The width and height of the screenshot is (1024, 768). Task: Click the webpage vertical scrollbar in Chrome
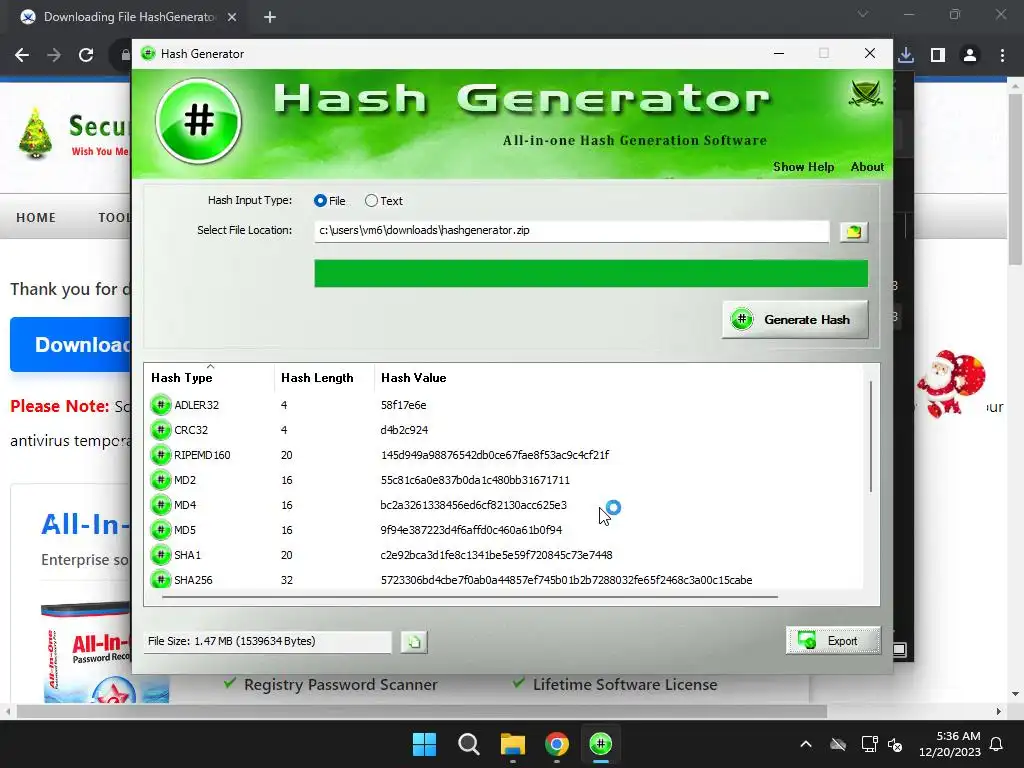coord(1016,180)
